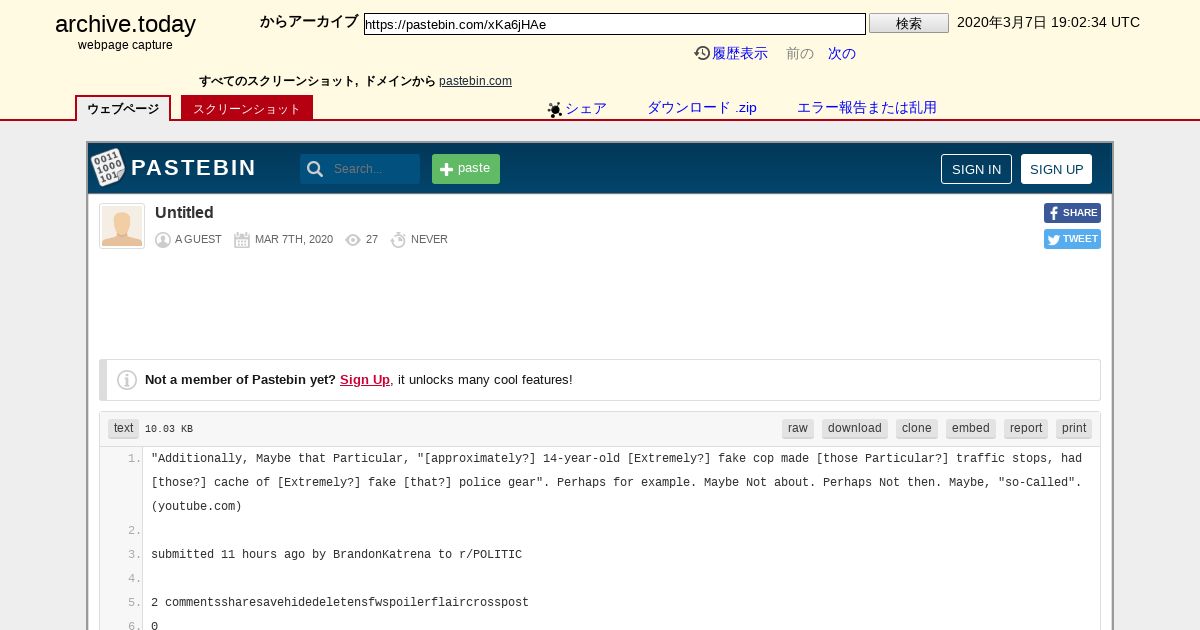
Task: Switch to the スクリーンショット tab
Action: point(247,108)
